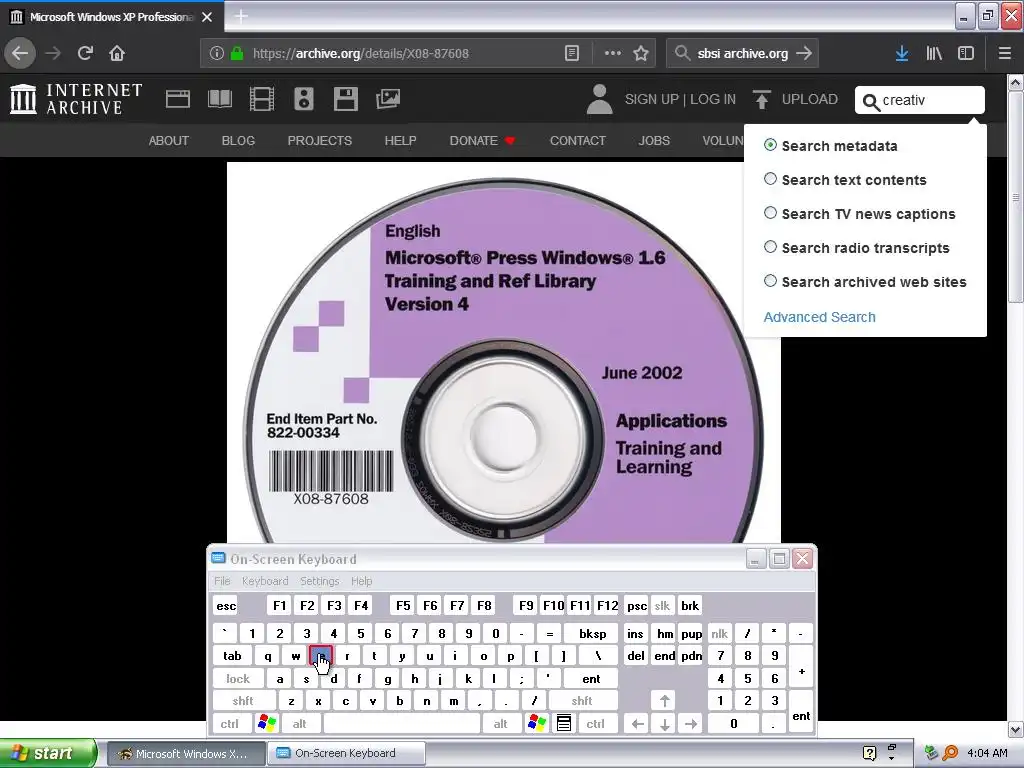The width and height of the screenshot is (1024, 768).
Task: Click the UPLOAD text link
Action: coord(809,99)
